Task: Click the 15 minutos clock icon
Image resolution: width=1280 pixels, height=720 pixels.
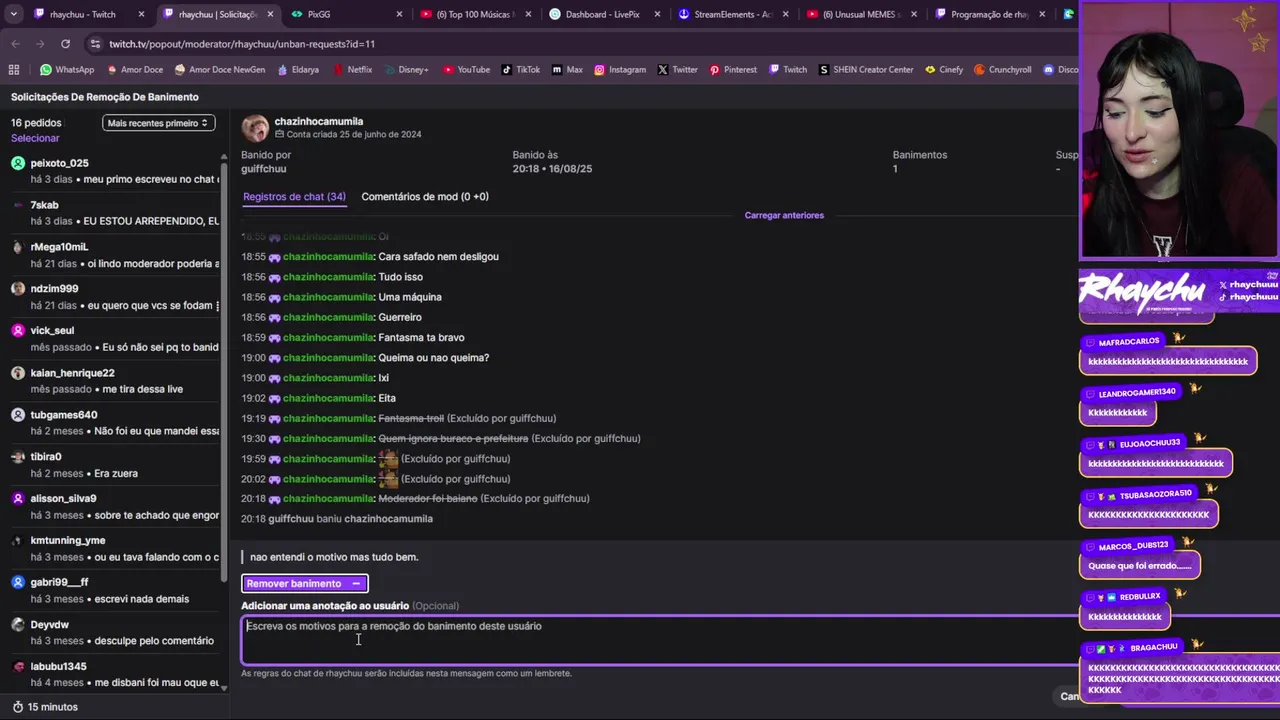Action: coord(17,707)
